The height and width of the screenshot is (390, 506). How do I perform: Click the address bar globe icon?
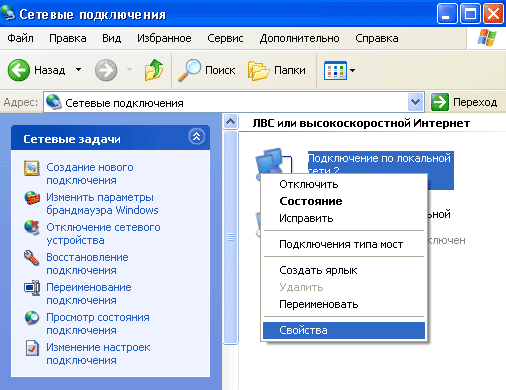coord(54,102)
